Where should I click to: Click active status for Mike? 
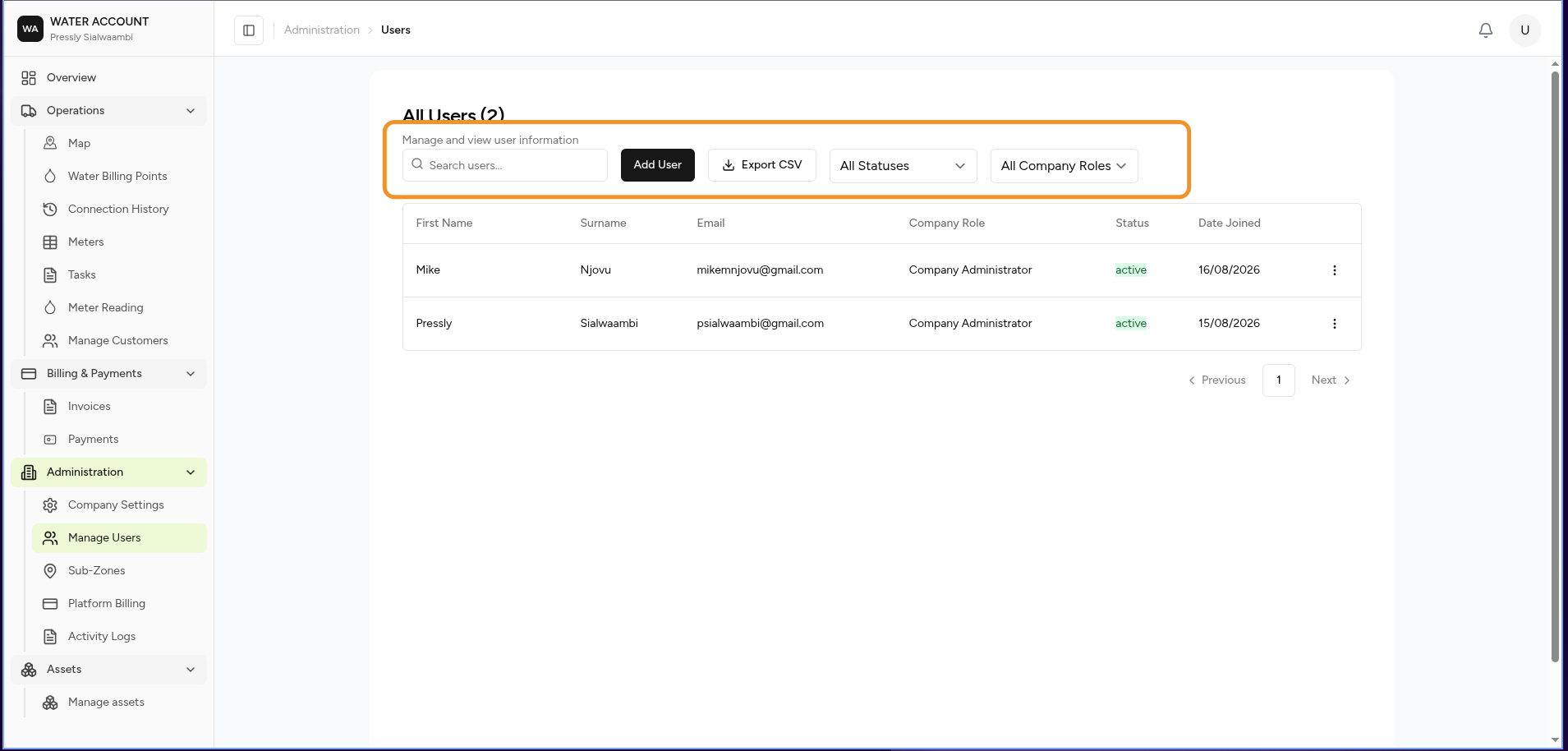(1130, 270)
